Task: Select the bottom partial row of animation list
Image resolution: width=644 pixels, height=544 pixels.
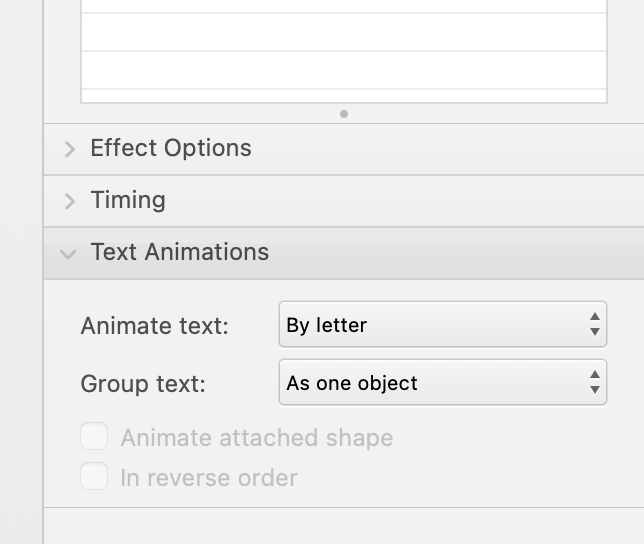Action: tap(344, 96)
